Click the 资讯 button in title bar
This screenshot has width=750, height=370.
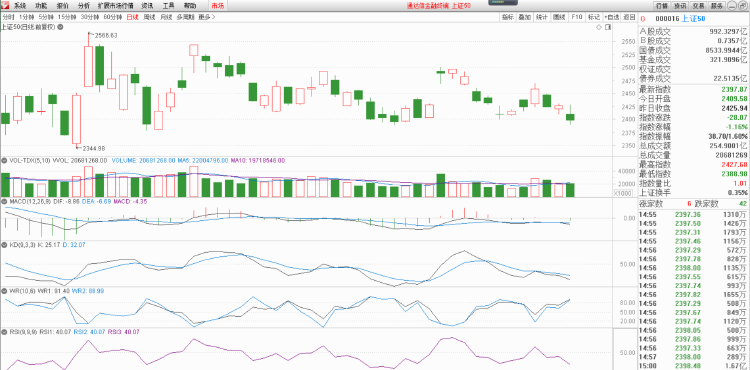click(x=680, y=6)
